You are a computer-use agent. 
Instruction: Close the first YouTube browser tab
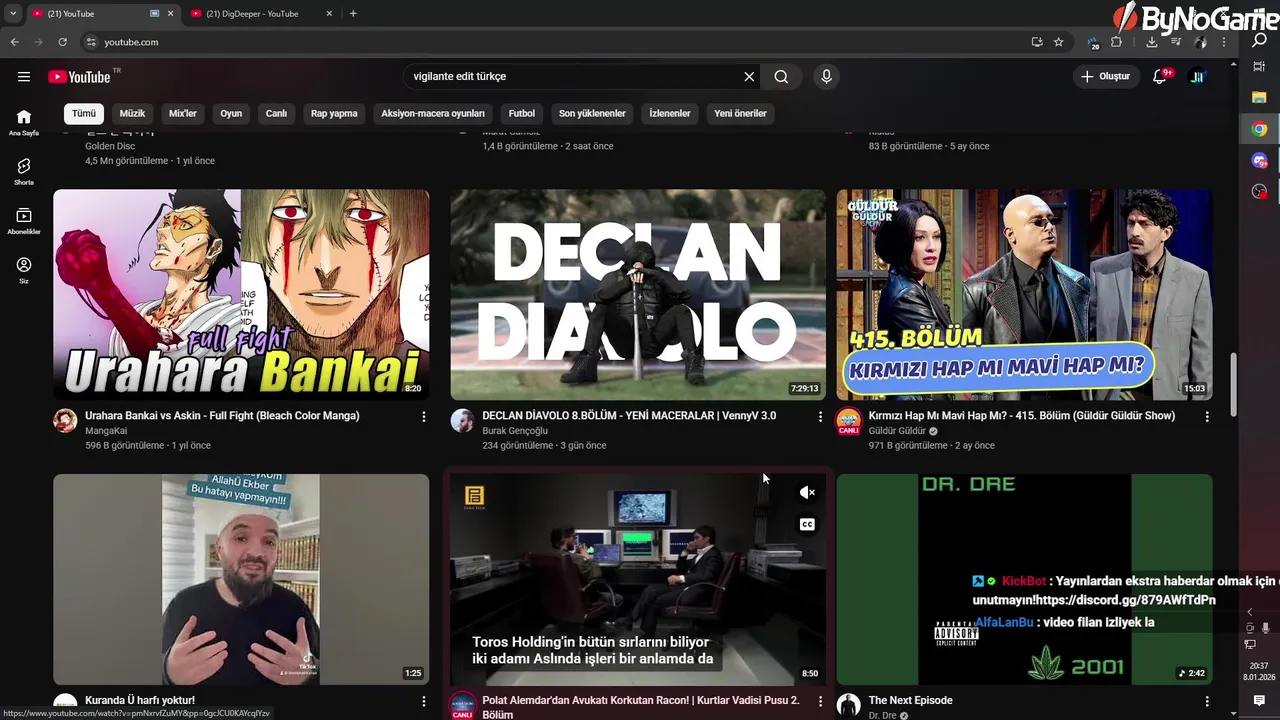tap(170, 14)
